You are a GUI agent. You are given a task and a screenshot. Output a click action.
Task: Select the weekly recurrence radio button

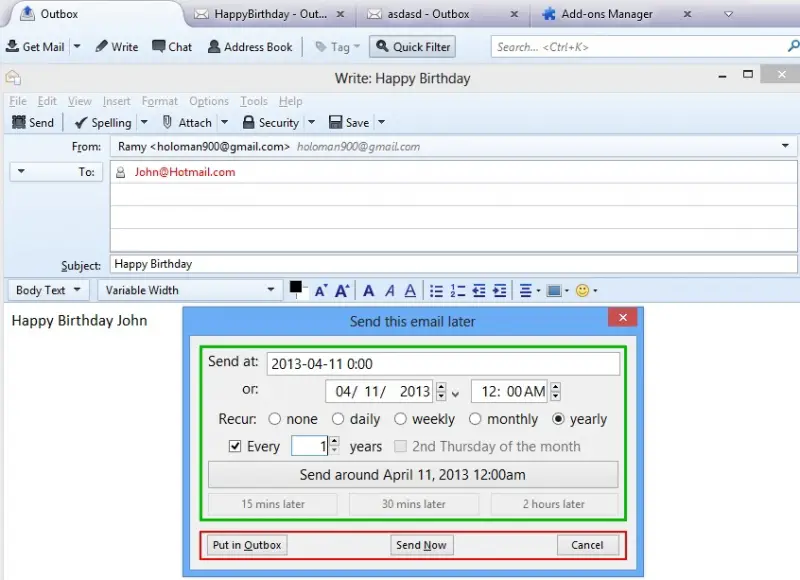[400, 419]
